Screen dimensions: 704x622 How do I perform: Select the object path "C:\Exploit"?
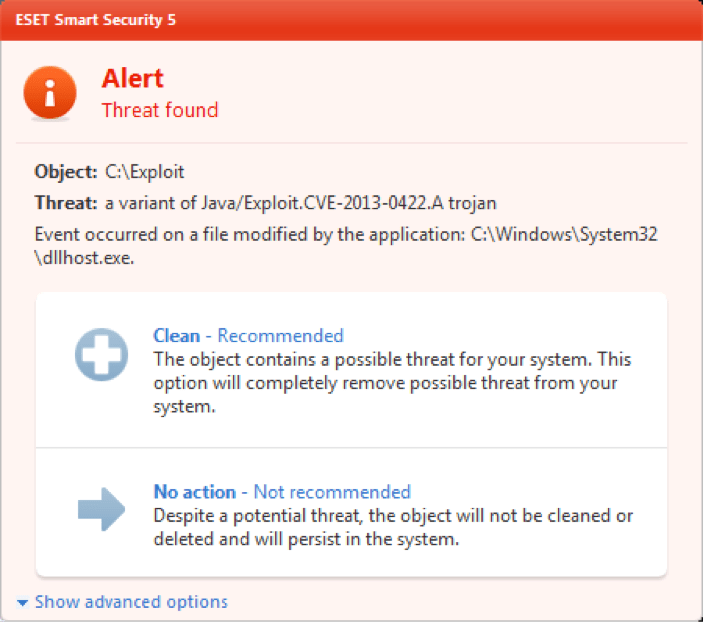click(x=144, y=172)
